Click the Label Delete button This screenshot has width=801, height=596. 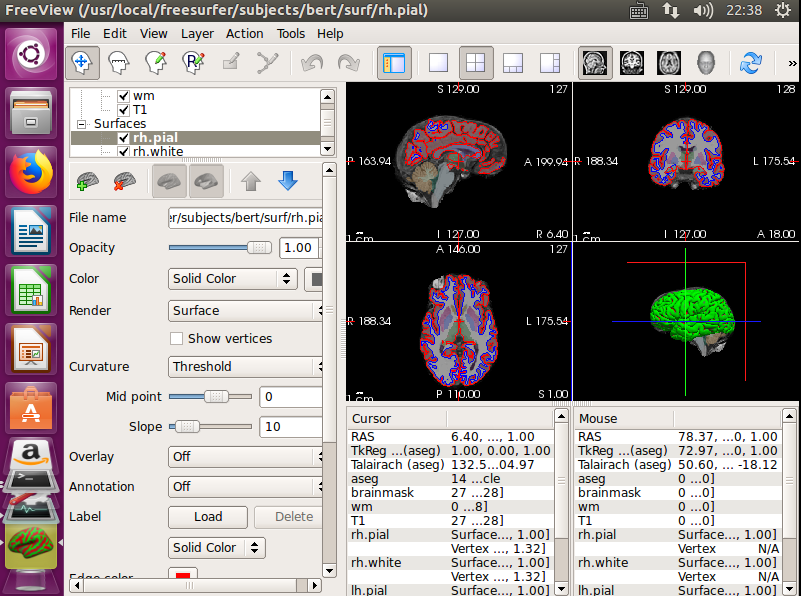click(289, 517)
